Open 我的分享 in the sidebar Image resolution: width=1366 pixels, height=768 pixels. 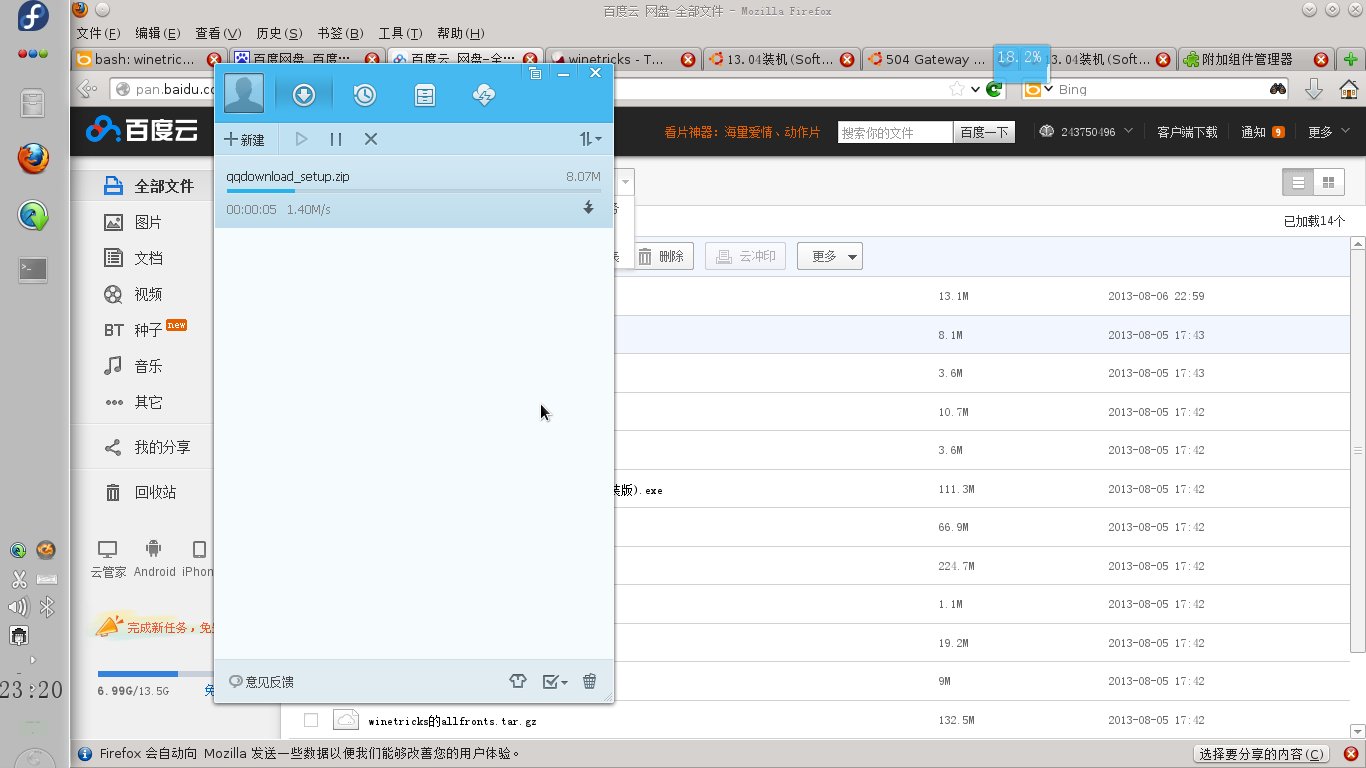(148, 448)
